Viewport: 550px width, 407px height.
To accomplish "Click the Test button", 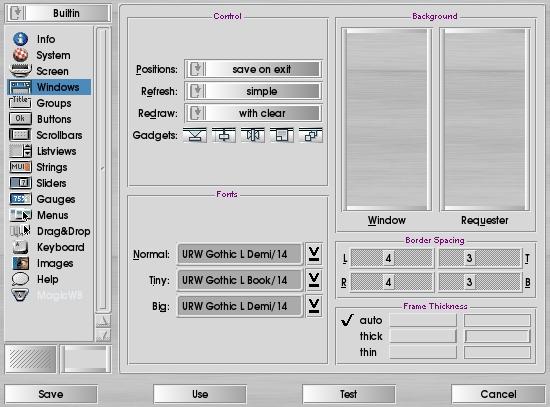I will pyautogui.click(x=349, y=394).
